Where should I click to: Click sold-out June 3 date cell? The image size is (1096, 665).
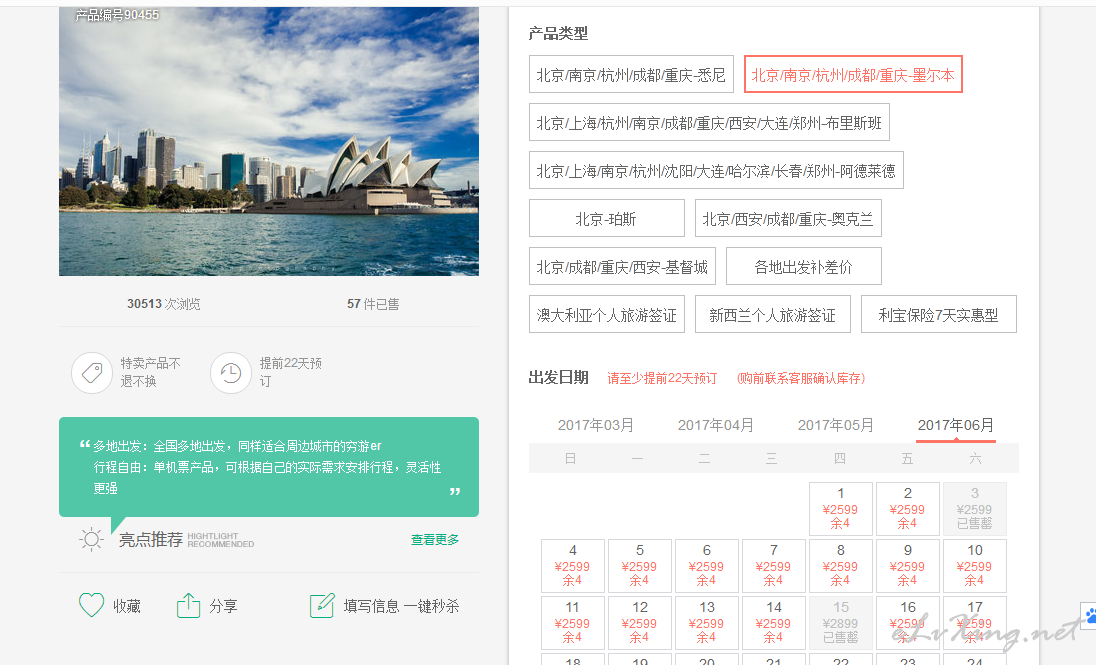point(974,508)
